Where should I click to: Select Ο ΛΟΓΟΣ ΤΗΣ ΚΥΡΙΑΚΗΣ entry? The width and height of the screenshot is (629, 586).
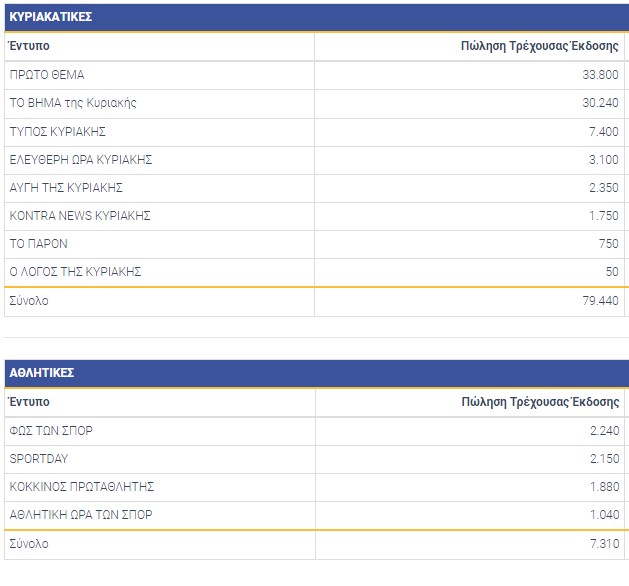coord(75,271)
